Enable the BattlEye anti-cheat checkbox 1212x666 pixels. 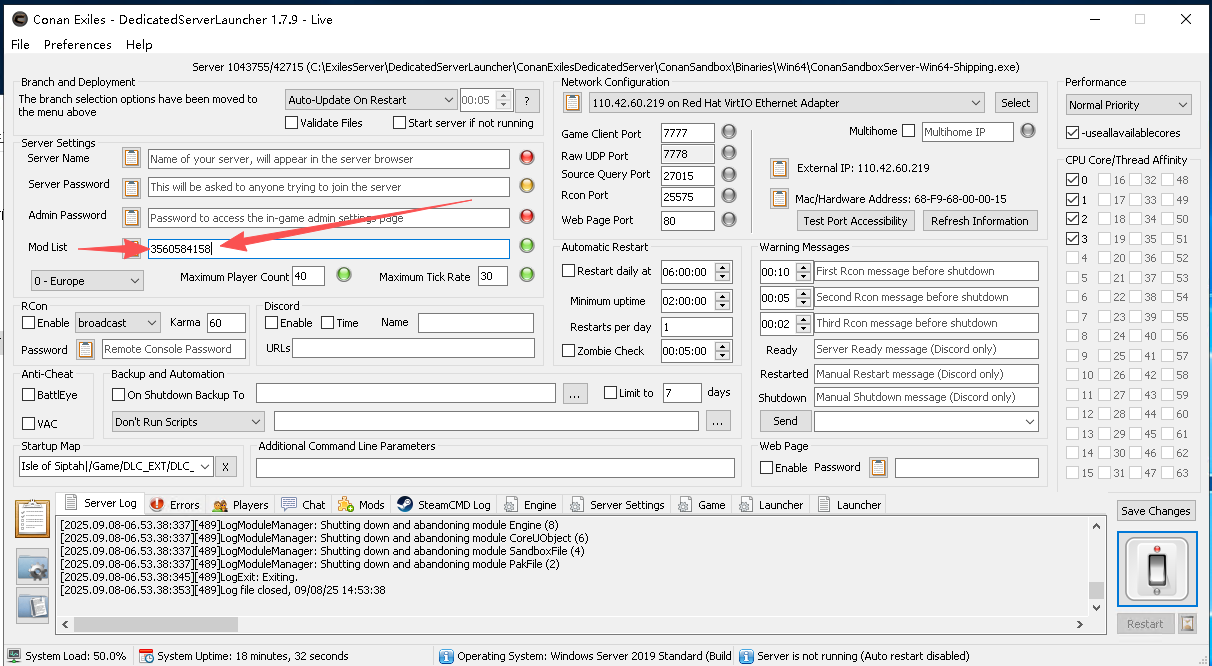pyautogui.click(x=28, y=395)
